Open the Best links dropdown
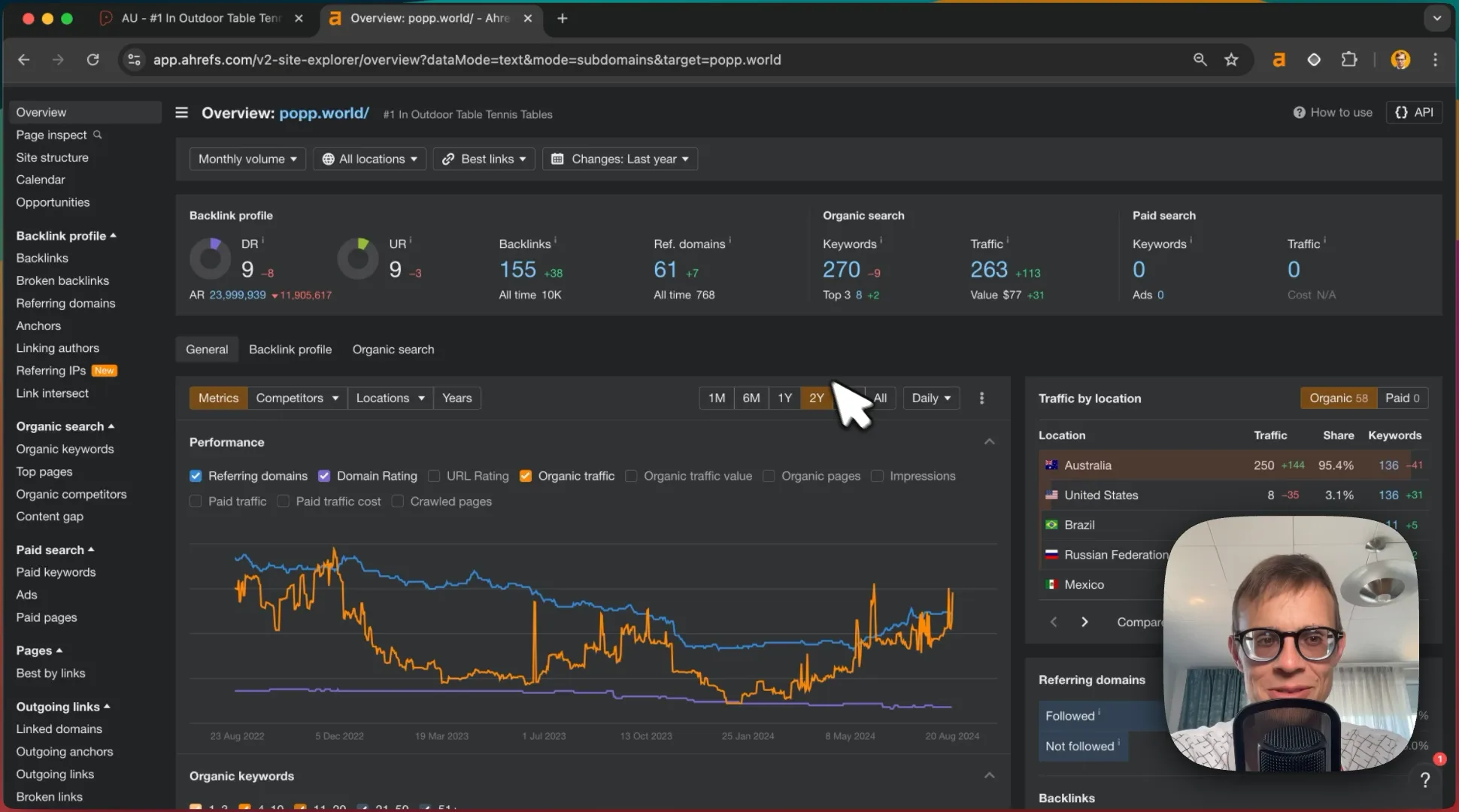 pyautogui.click(x=484, y=159)
